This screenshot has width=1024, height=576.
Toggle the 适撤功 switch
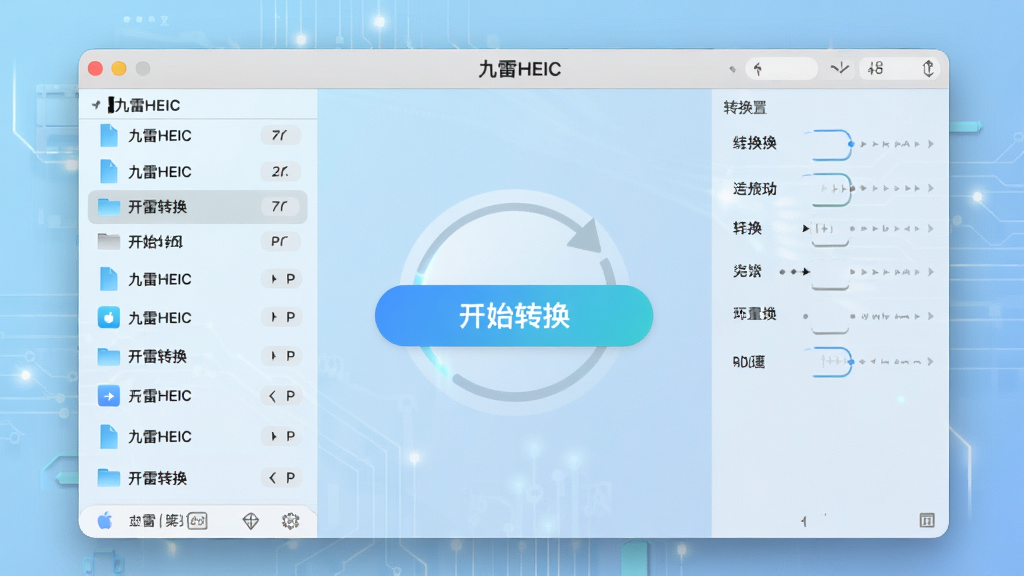(x=831, y=189)
